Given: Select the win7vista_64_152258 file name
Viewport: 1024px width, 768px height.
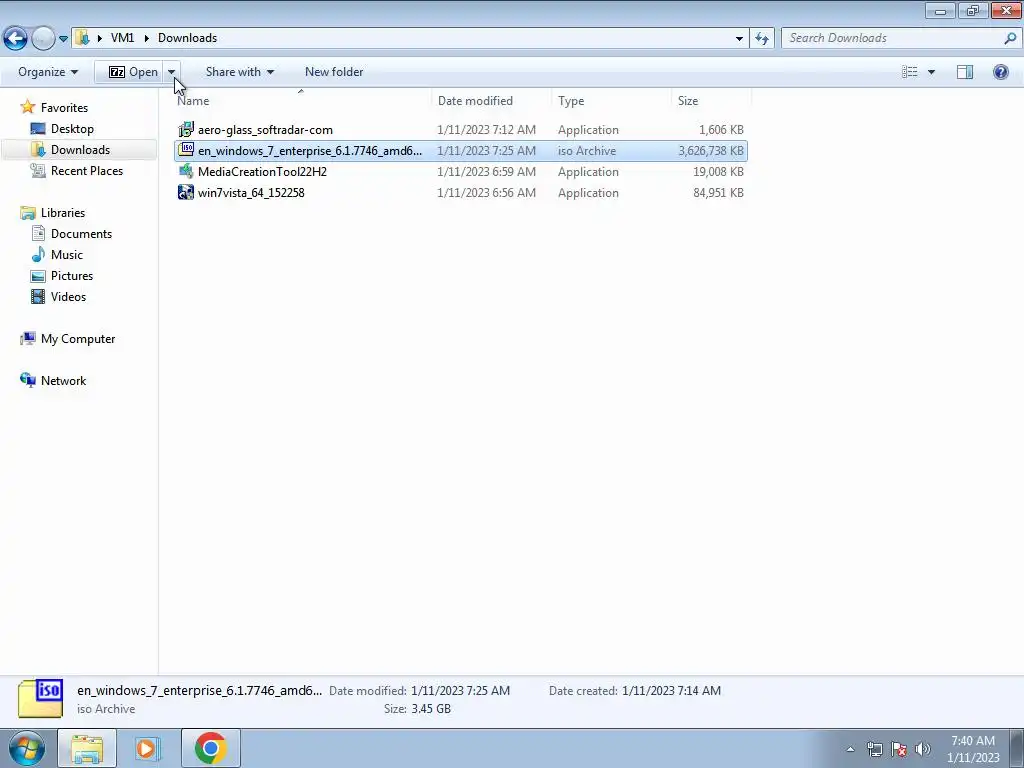Looking at the screenshot, I should pos(251,192).
